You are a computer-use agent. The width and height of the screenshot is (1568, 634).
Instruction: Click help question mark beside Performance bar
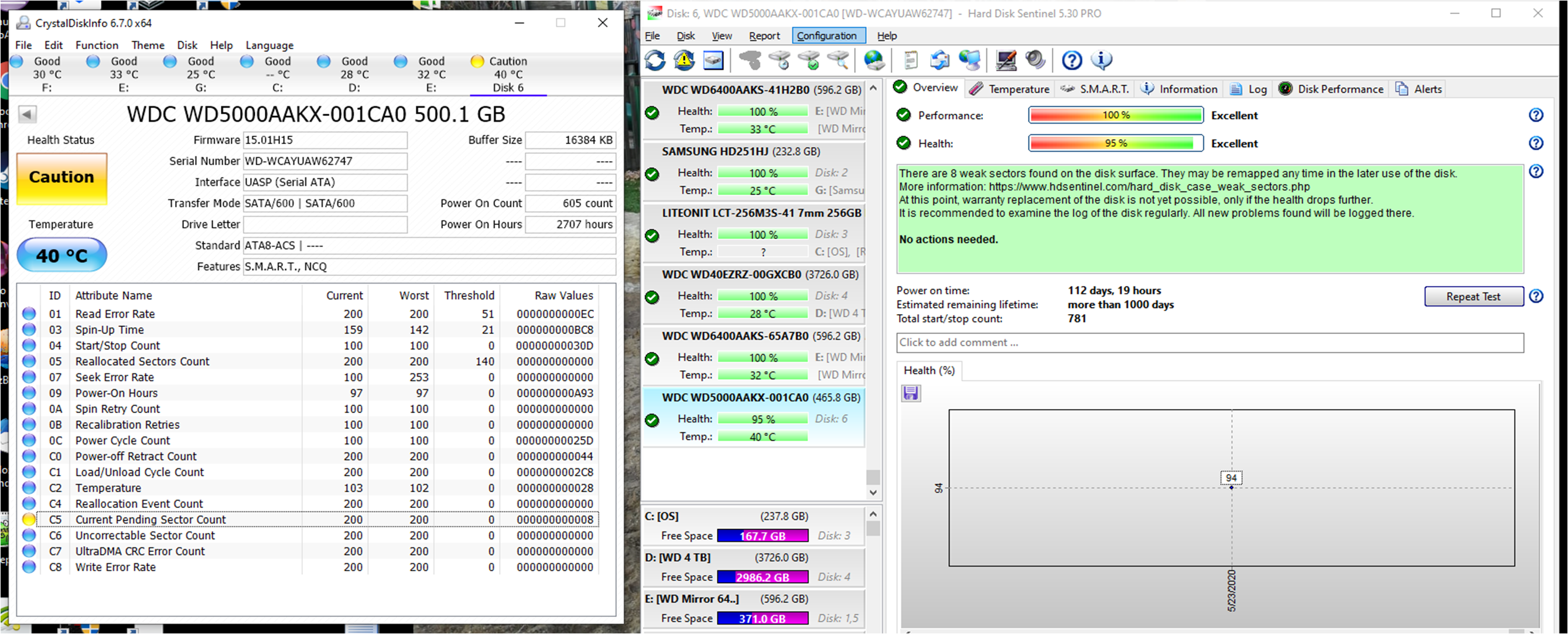tap(1536, 115)
